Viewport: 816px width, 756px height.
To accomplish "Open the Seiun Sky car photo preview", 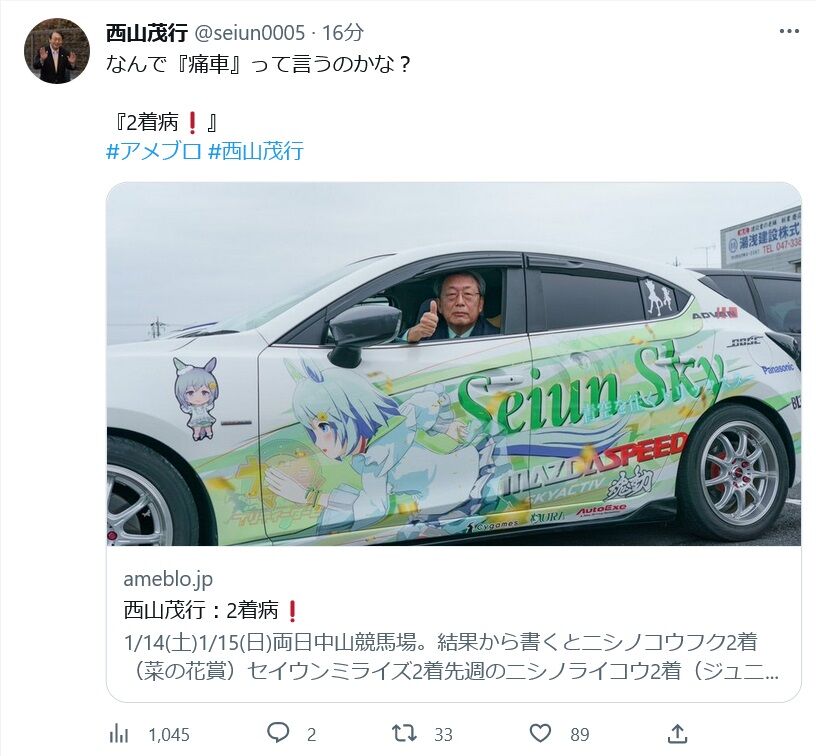I will click(x=453, y=364).
